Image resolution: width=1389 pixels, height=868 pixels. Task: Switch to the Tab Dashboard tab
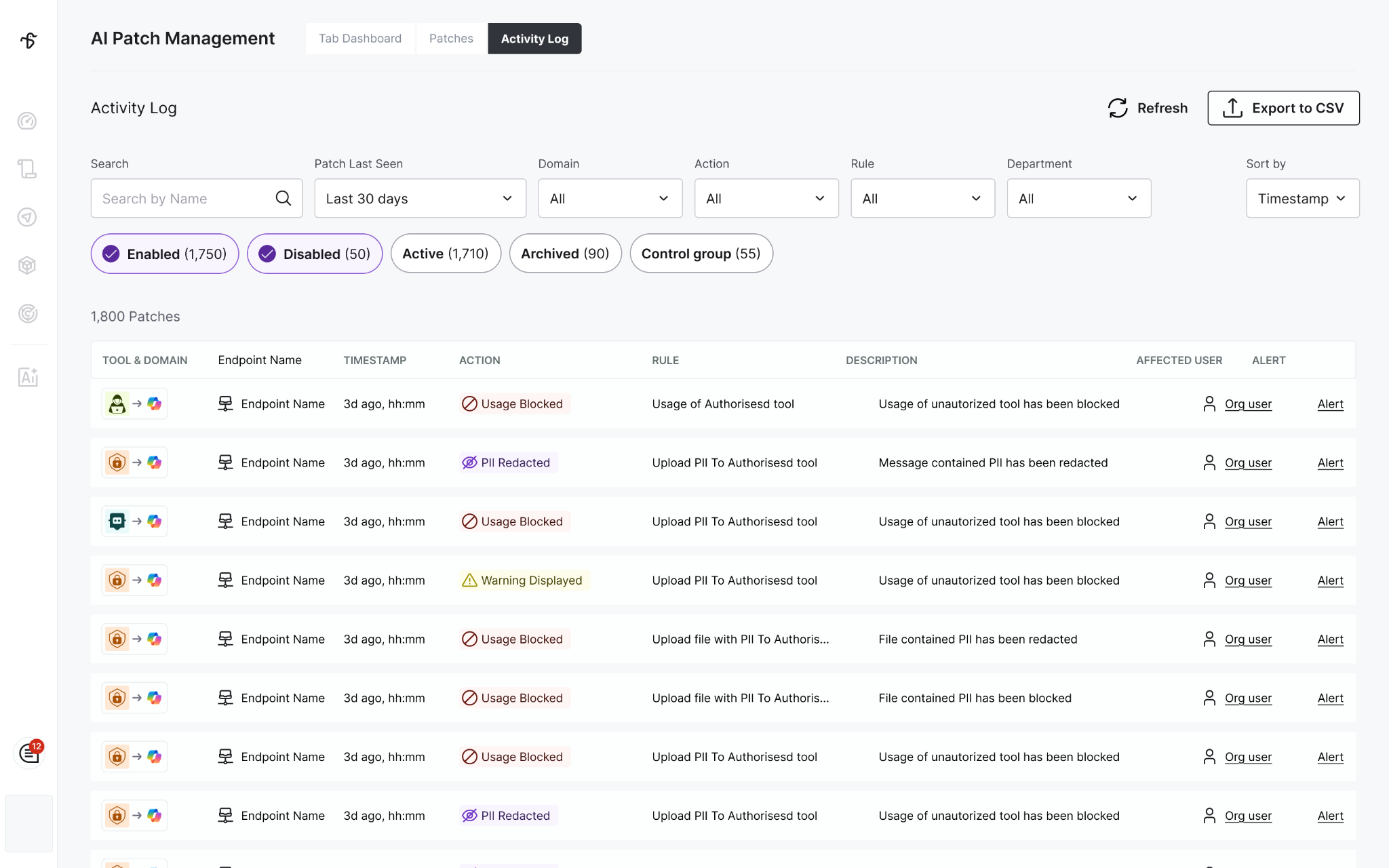click(x=360, y=39)
